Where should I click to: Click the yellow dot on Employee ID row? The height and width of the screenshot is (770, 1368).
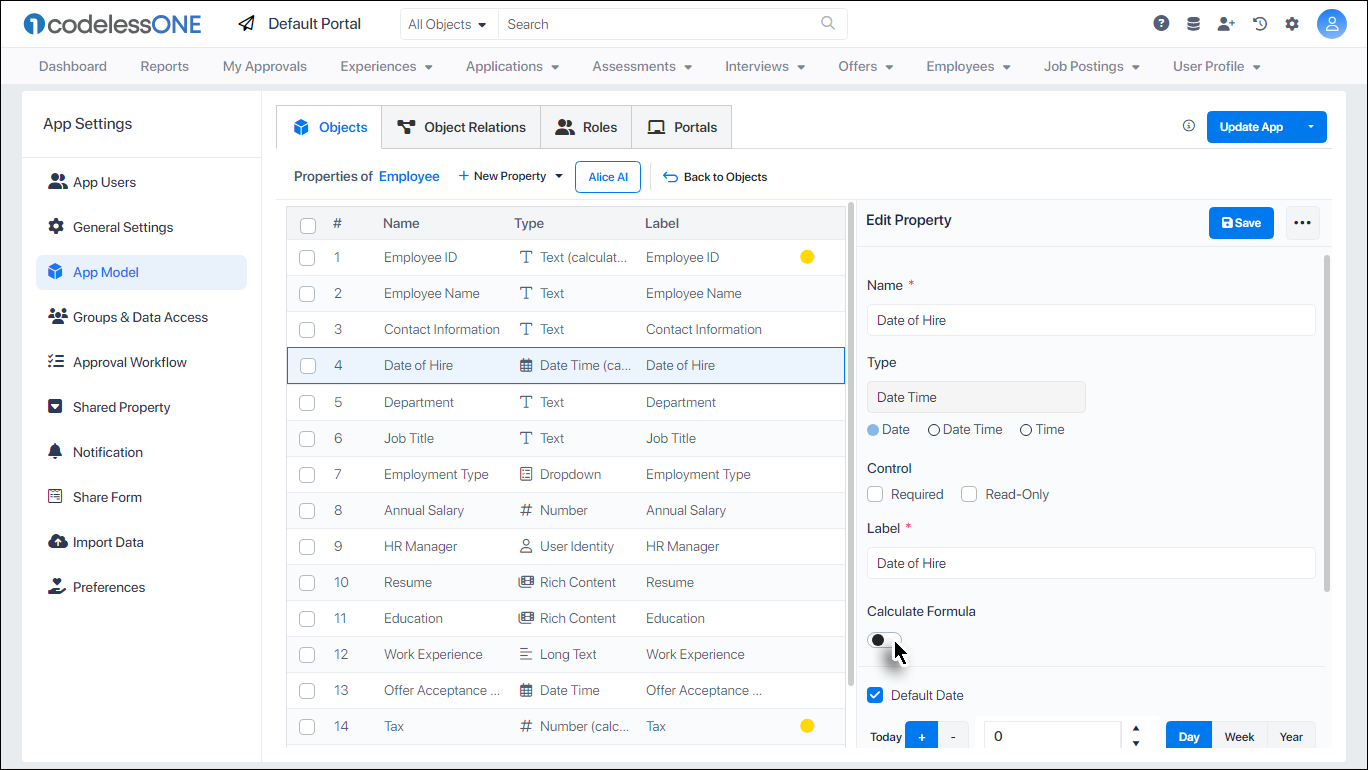click(807, 257)
